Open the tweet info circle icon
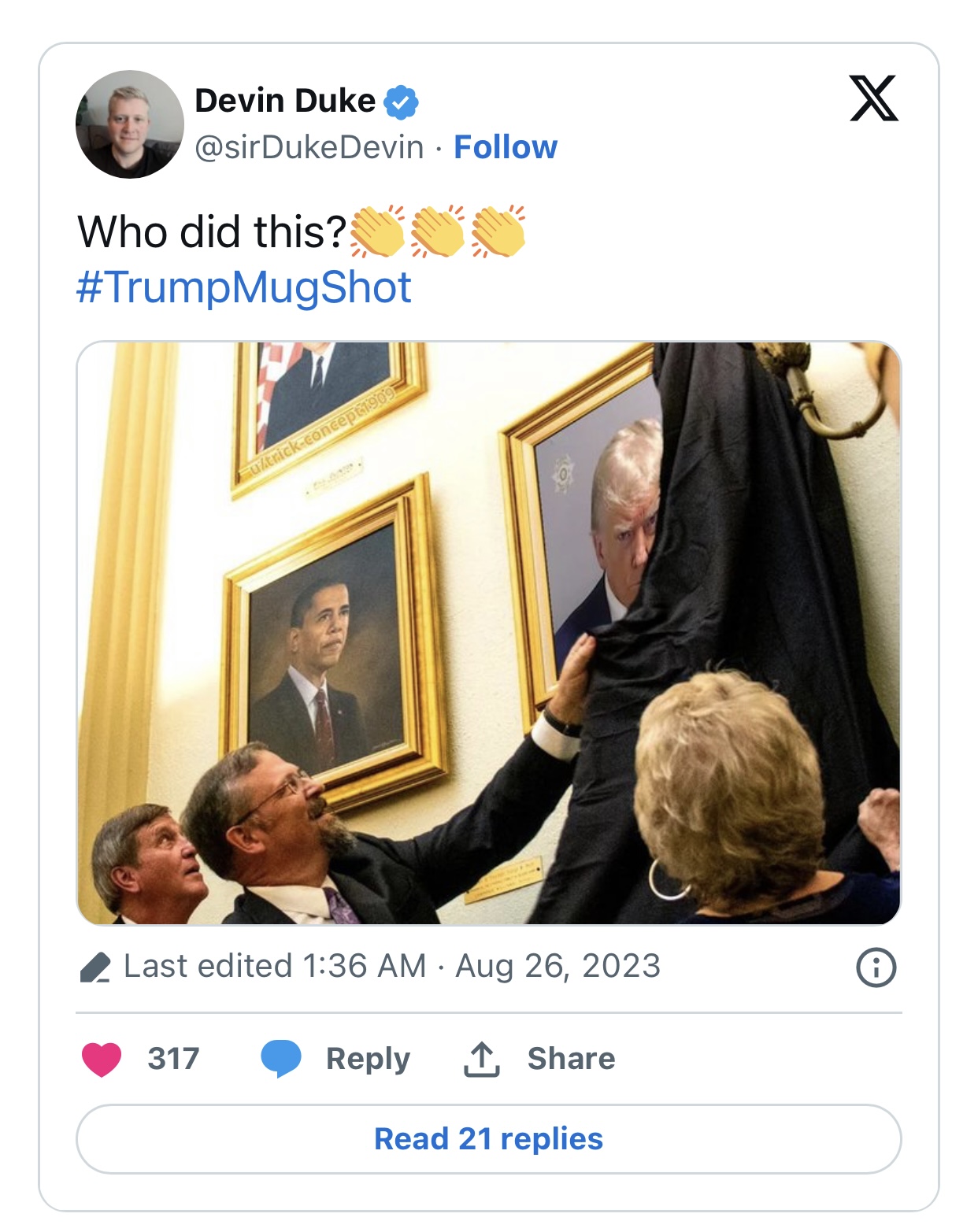This screenshot has width=978, height=1232. tap(876, 967)
